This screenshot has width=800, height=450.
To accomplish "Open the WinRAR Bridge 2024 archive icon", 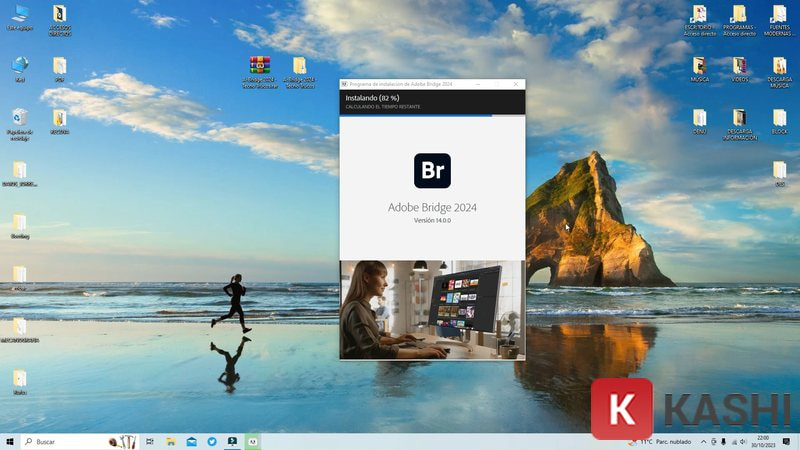I will click(260, 72).
